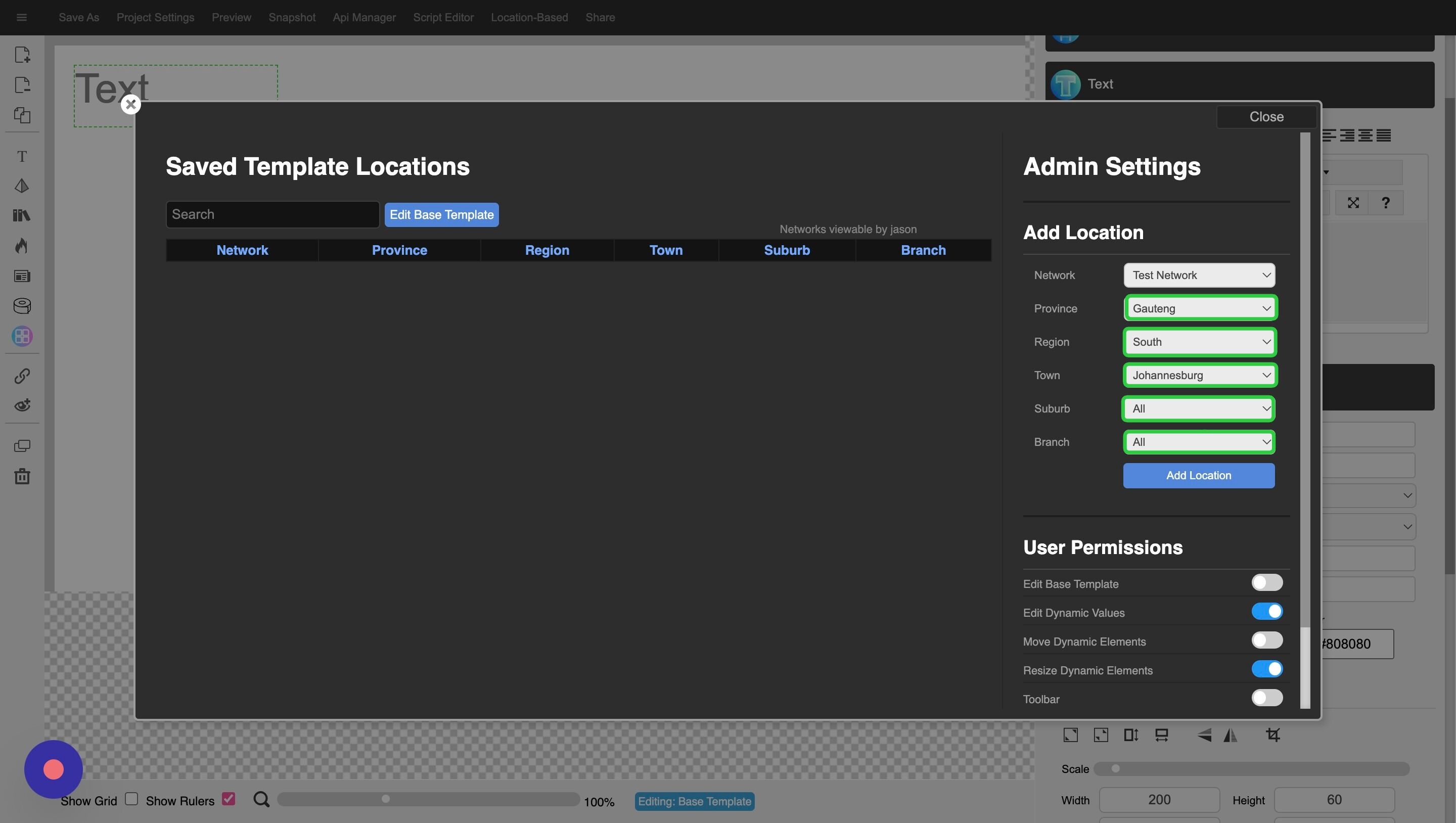Adjust the Scale slider
Screen dimensions: 1456x823
[x=1251, y=769]
